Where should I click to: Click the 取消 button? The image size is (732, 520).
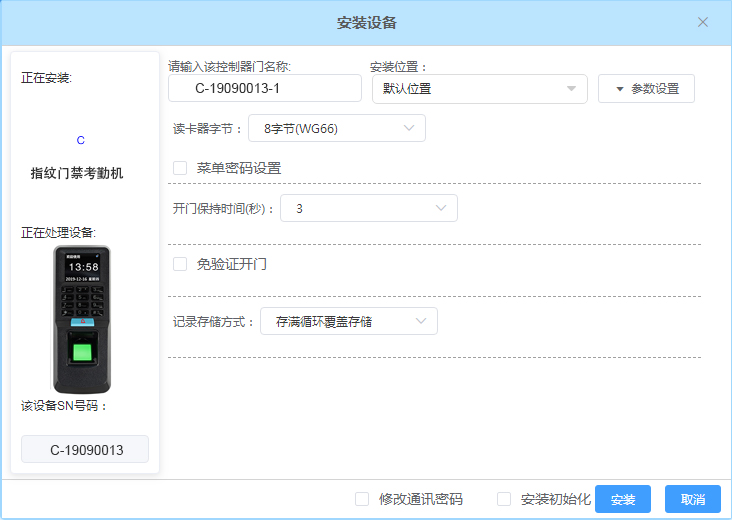(x=692, y=499)
